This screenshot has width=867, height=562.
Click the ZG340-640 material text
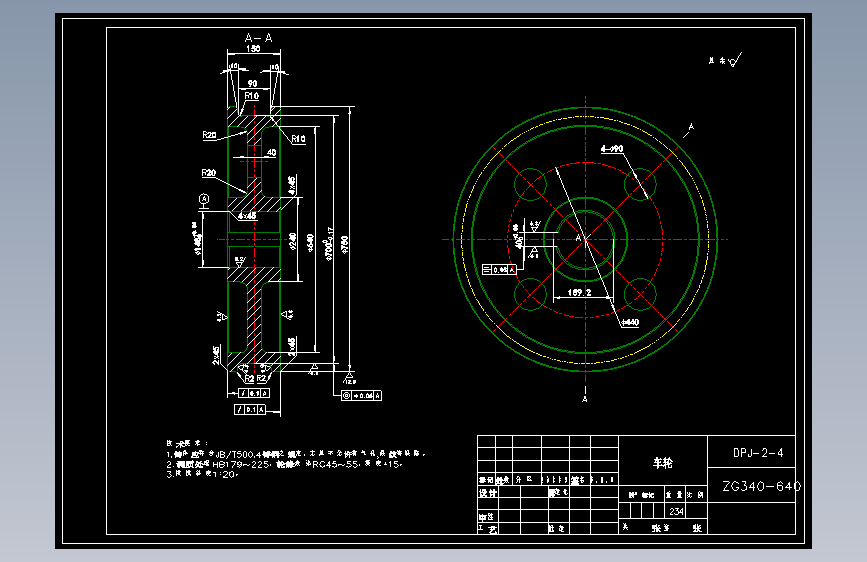click(761, 486)
